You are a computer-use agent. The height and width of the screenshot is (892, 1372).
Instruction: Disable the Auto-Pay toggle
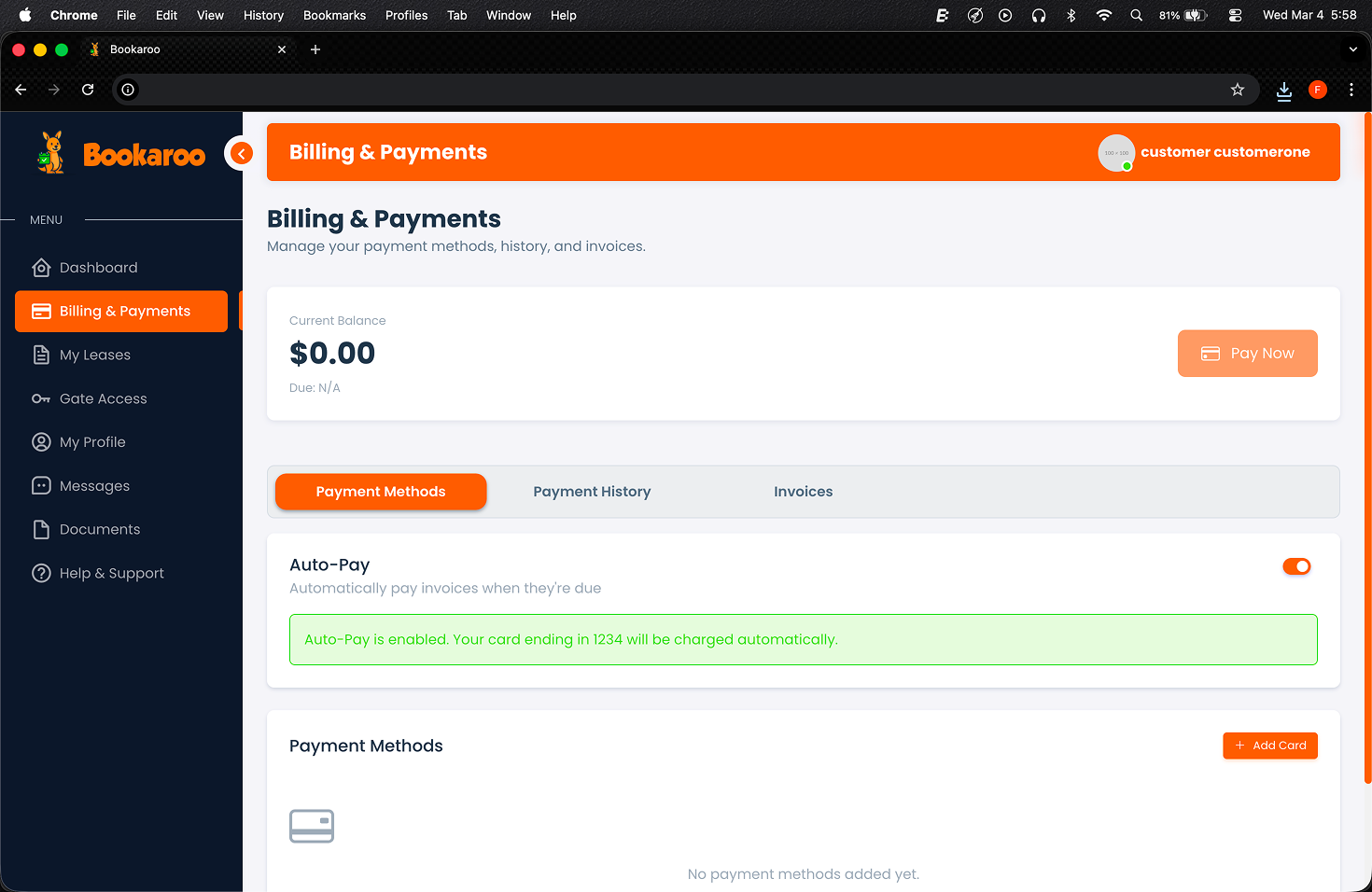(1296, 566)
